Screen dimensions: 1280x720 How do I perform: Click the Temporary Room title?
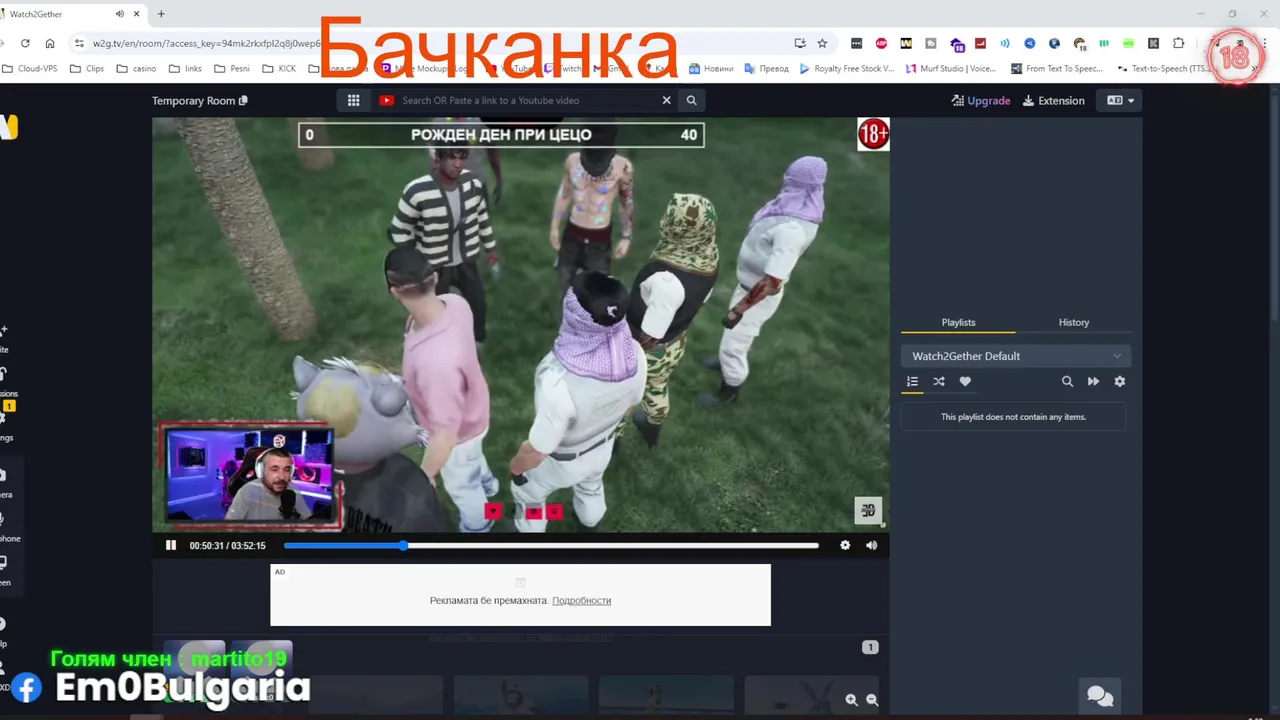tap(193, 100)
